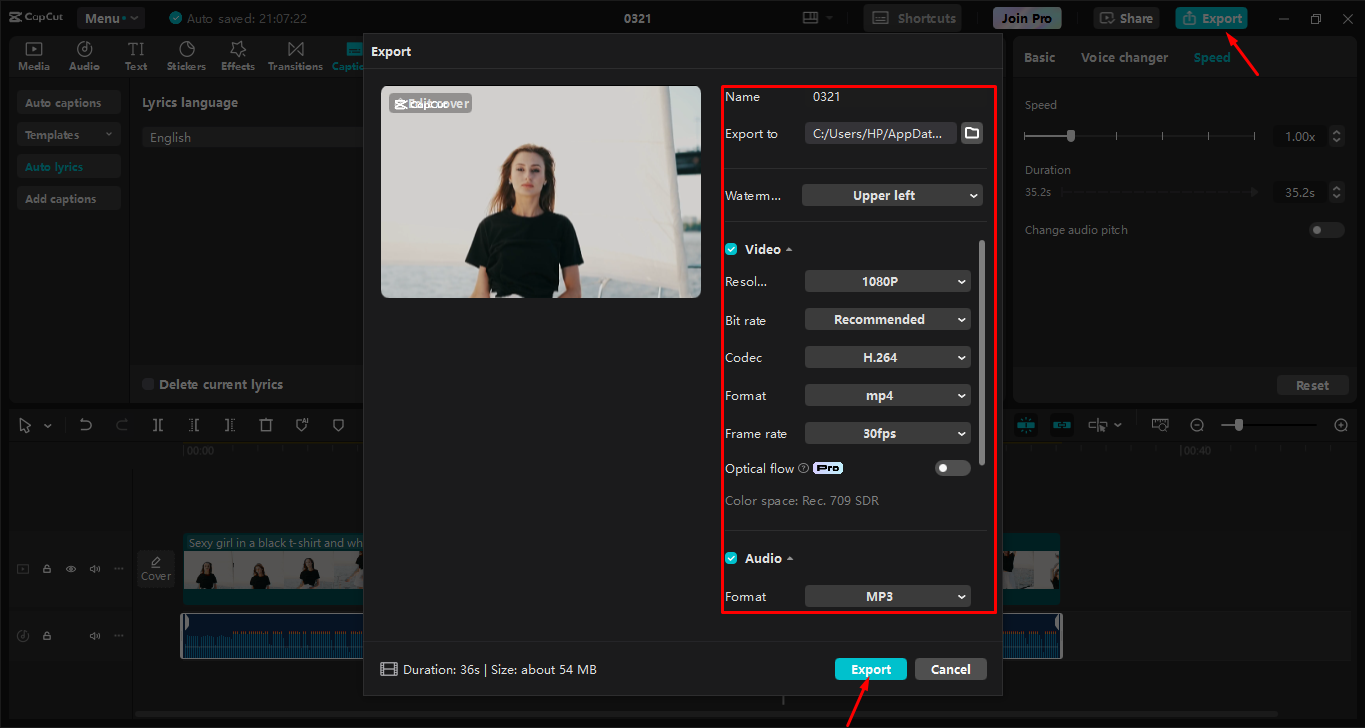The height and width of the screenshot is (728, 1365).
Task: Open the Menu dropdown in the top bar
Action: point(110,17)
